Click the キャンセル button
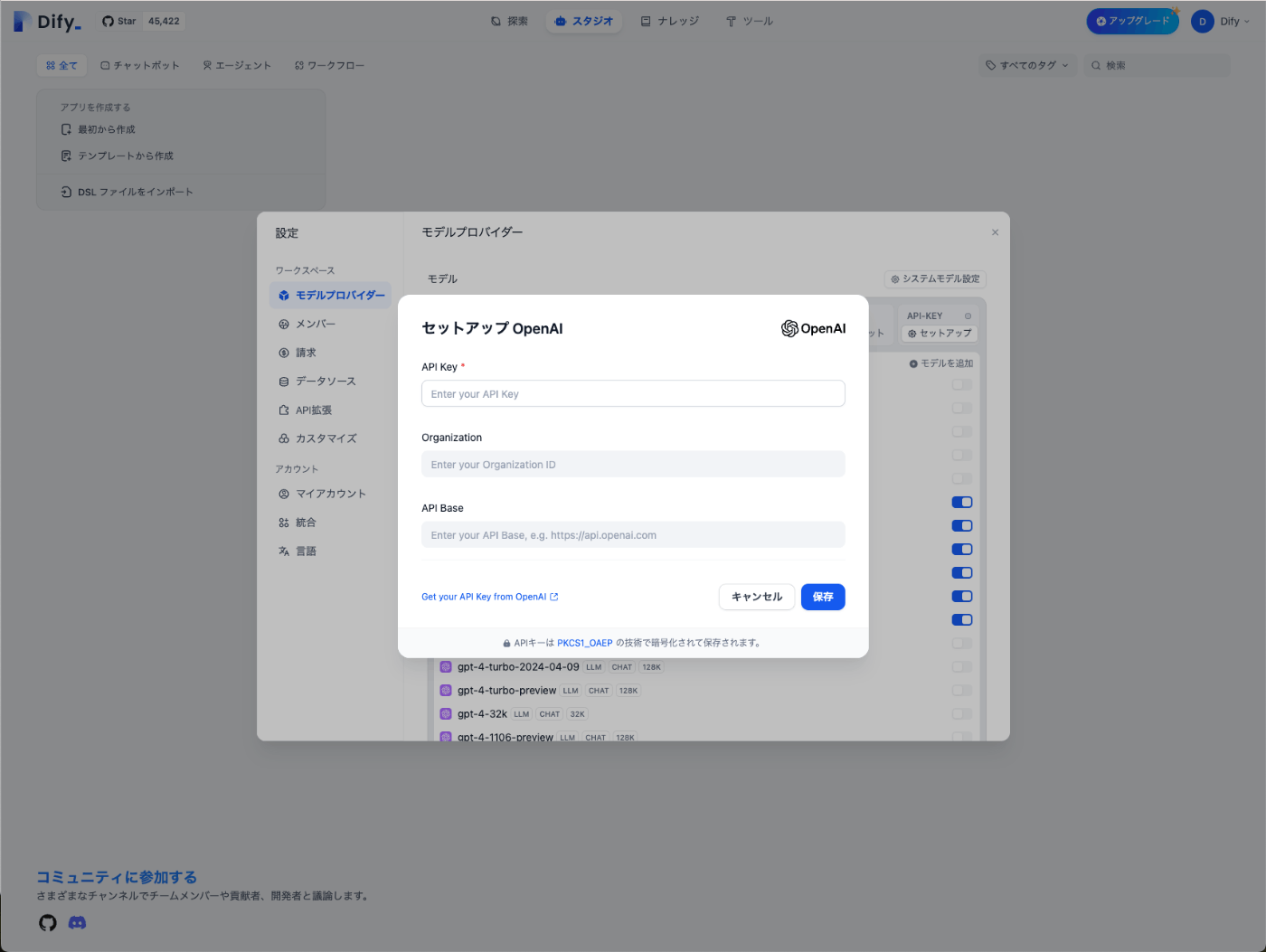Screen dimensions: 1266x952 pyautogui.click(x=757, y=597)
